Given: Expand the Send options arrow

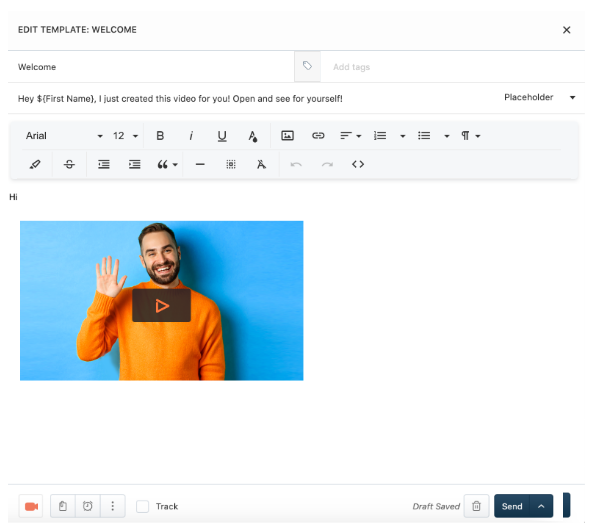Looking at the screenshot, I should coord(541,506).
